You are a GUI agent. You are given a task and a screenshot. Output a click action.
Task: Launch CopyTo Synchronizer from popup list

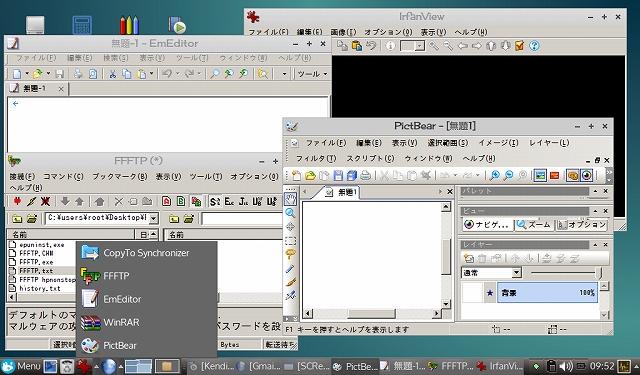pos(146,253)
